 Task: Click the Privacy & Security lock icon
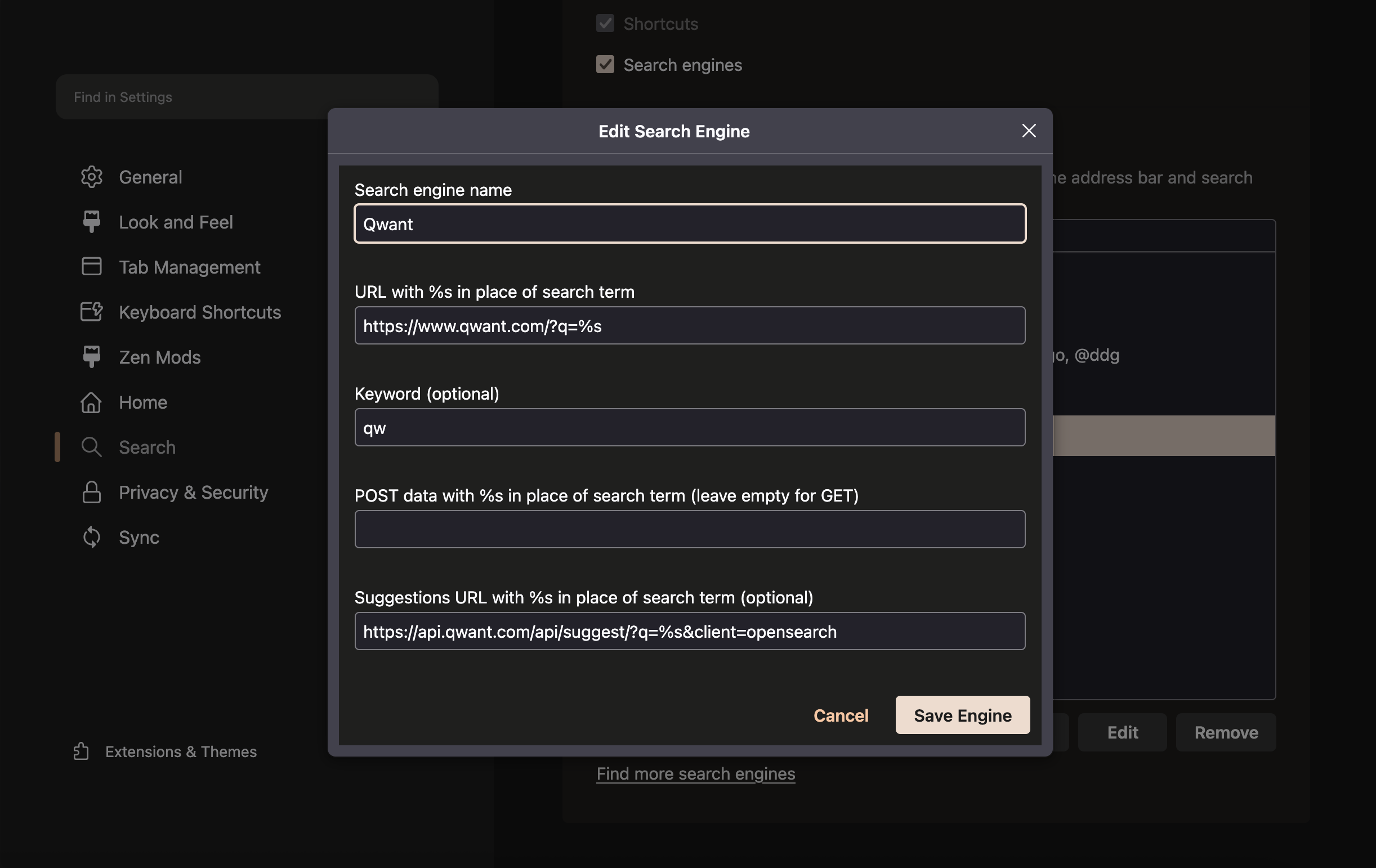point(91,492)
